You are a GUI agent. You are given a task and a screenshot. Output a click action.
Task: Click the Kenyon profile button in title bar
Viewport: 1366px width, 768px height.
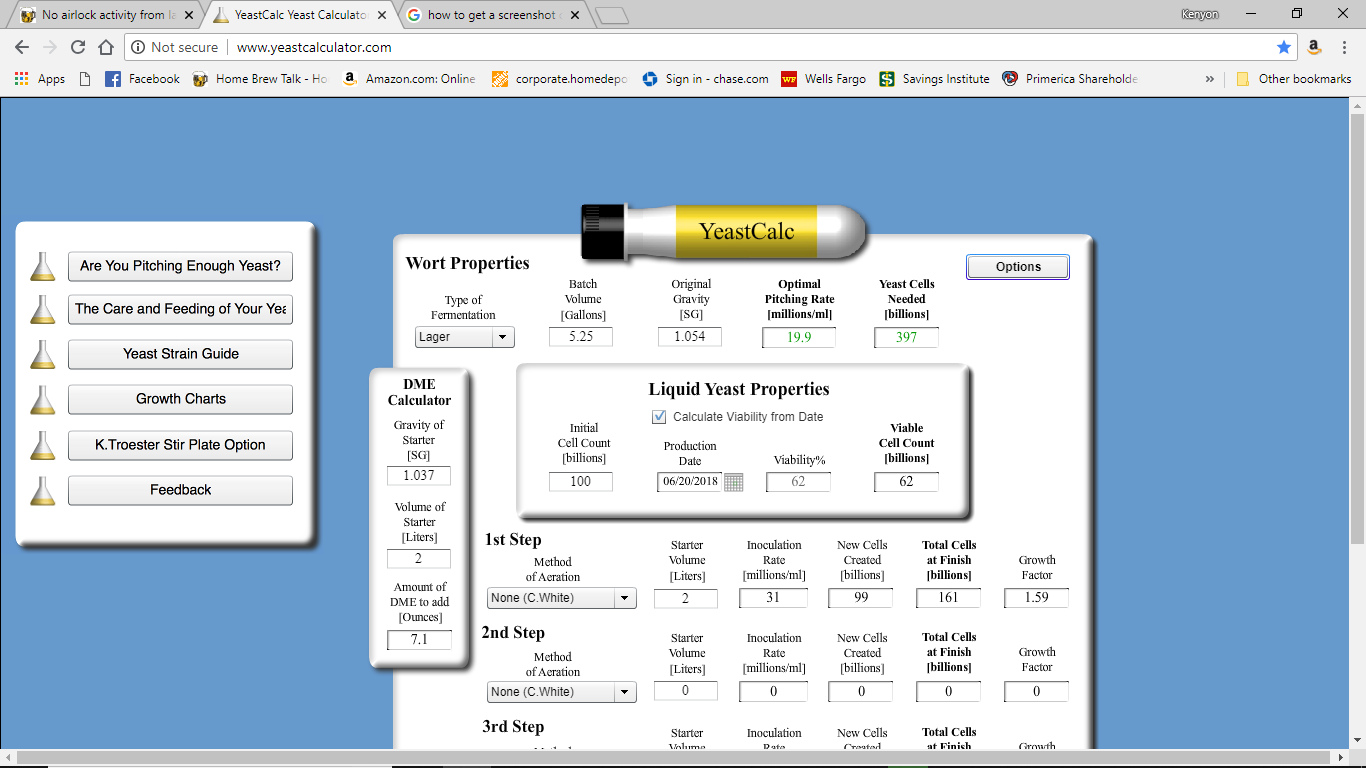coord(1199,14)
